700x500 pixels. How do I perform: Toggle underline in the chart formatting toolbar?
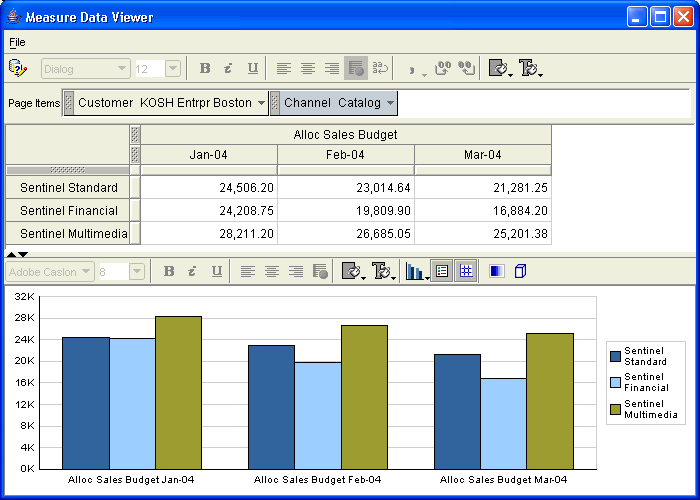tap(216, 271)
